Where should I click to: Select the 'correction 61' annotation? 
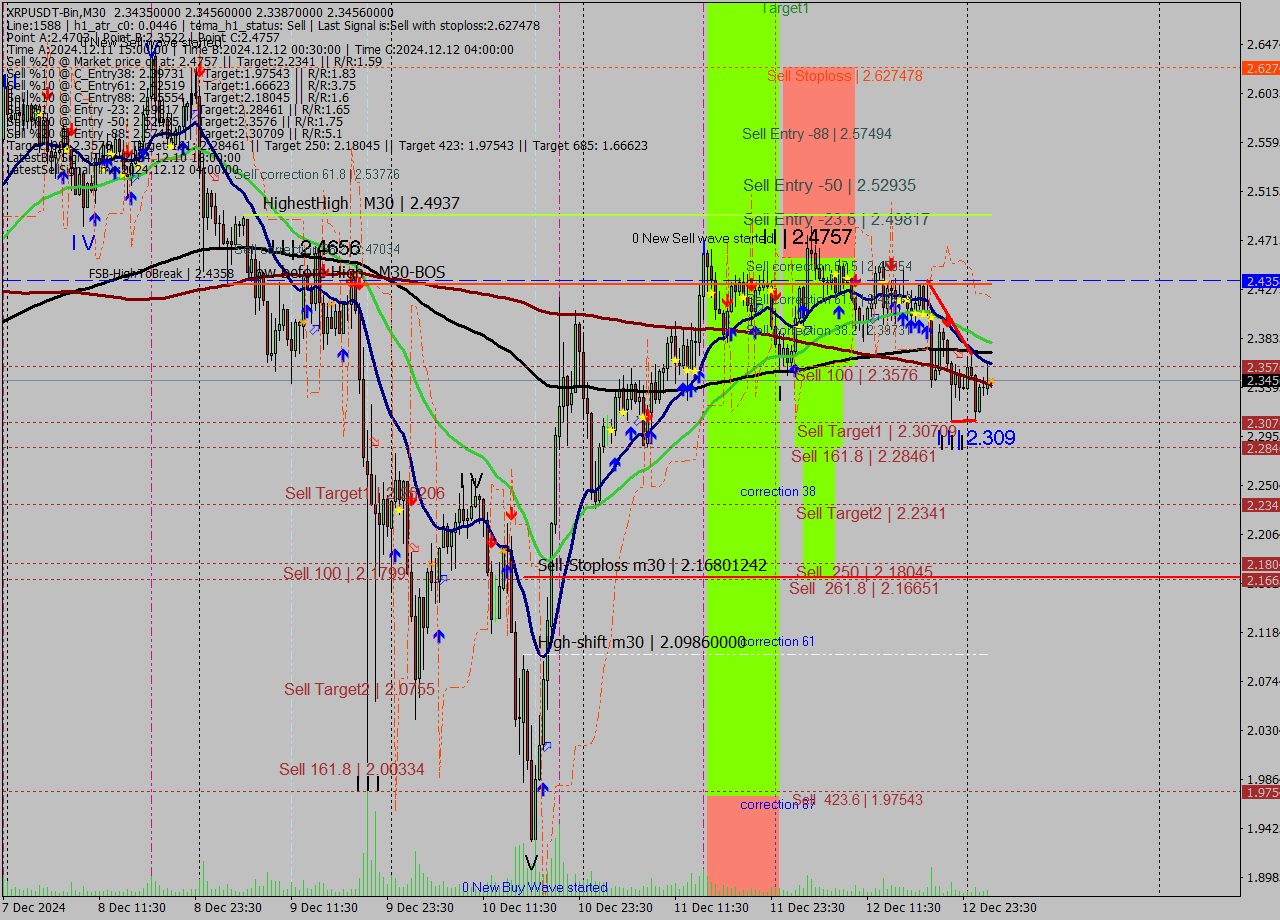click(x=778, y=642)
